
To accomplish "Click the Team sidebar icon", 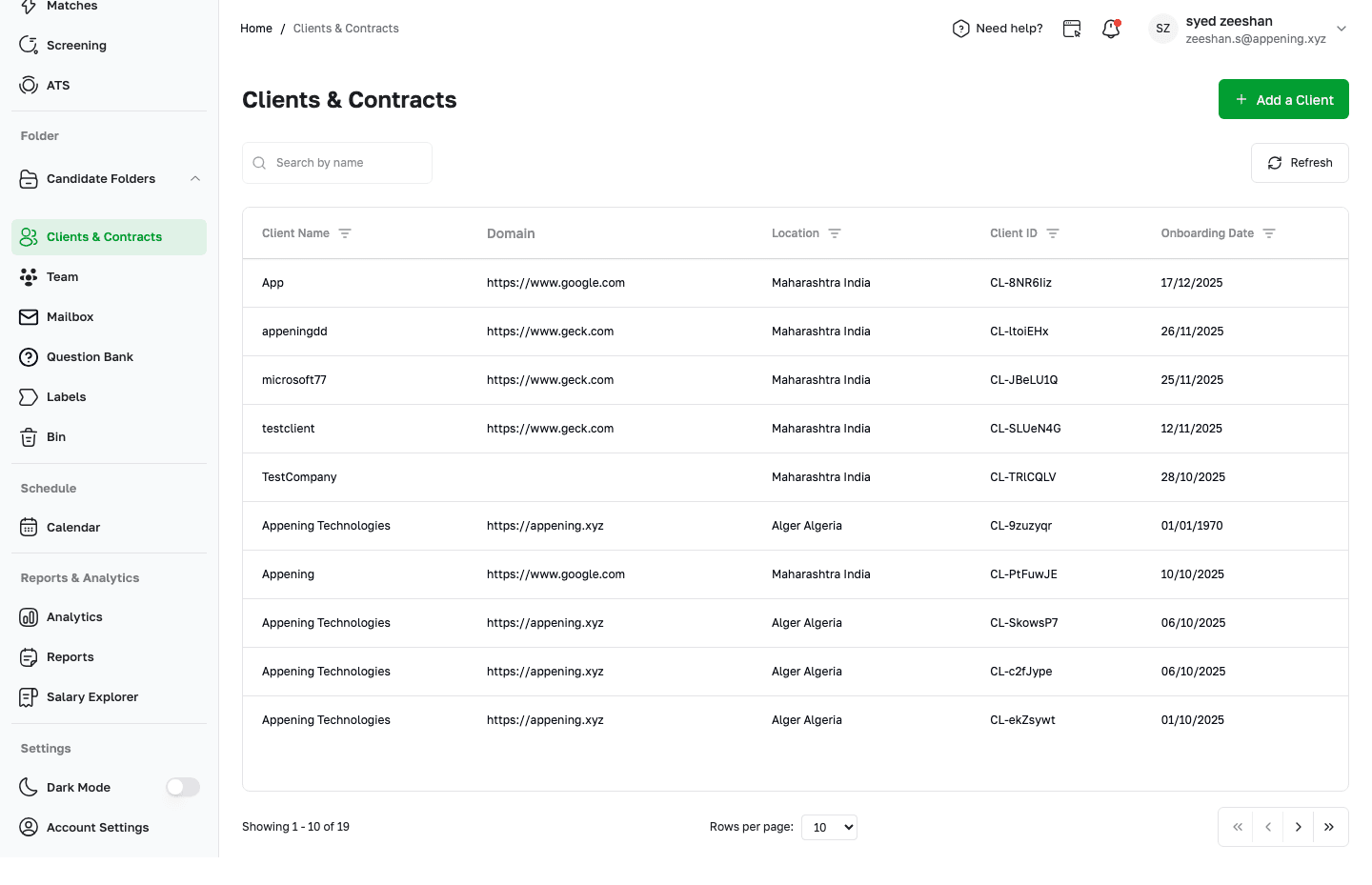I will click(x=29, y=276).
